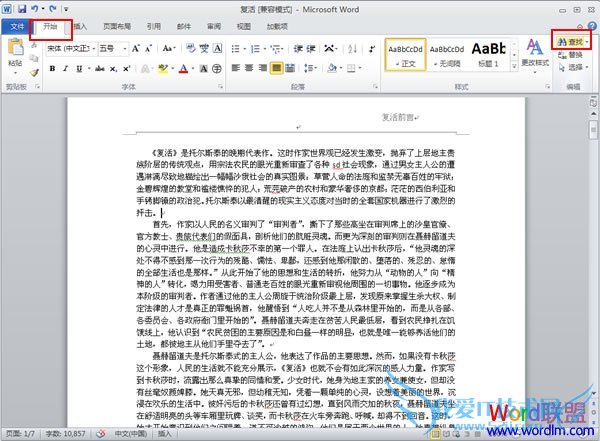The image size is (600, 441).
Task: Toggle bold formatting
Action: [52, 69]
